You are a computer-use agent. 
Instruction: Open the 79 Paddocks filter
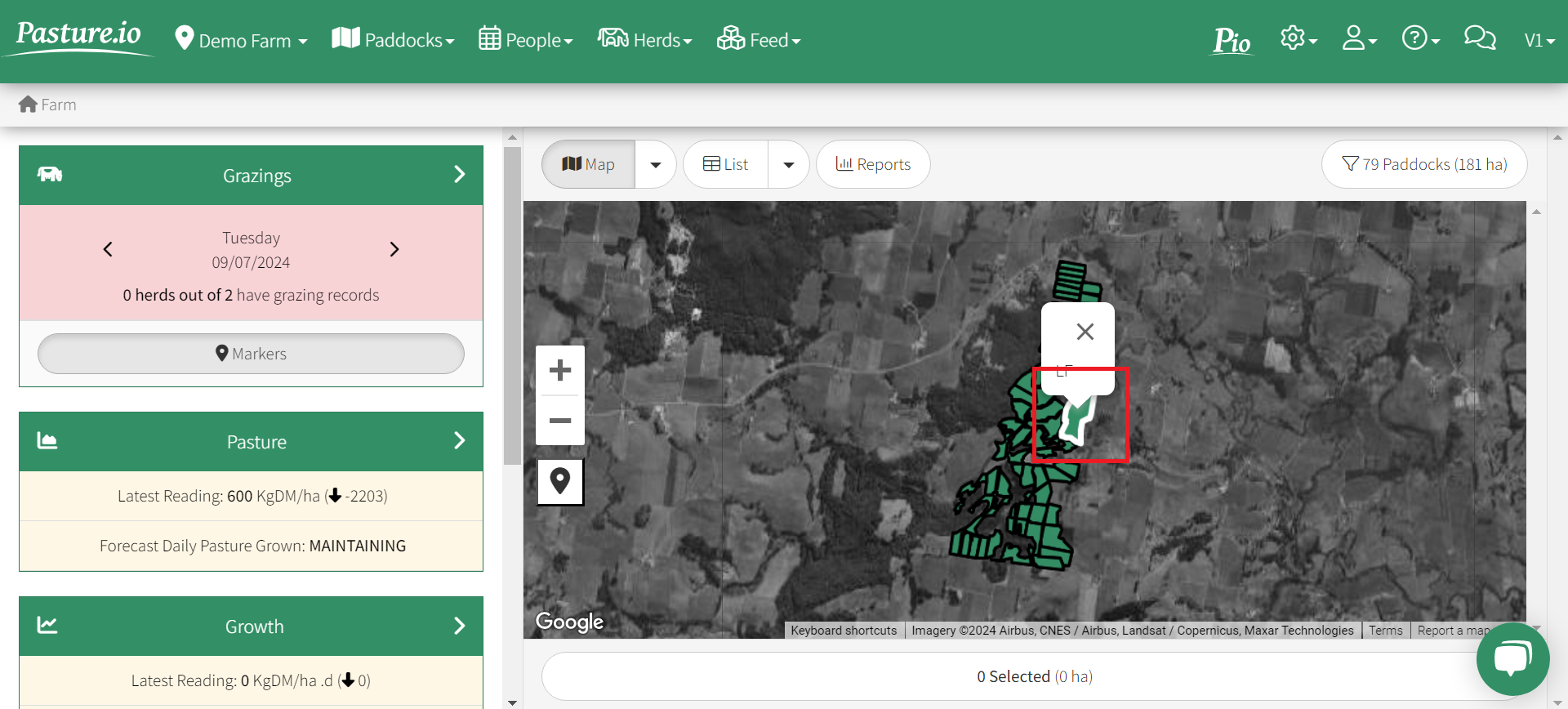pos(1424,164)
